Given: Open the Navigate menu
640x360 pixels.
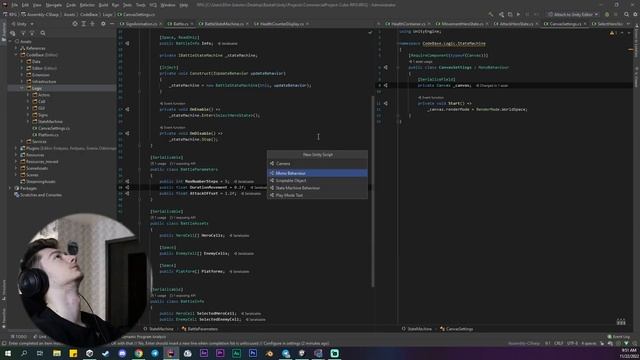Looking at the screenshot, I should (x=53, y=5).
